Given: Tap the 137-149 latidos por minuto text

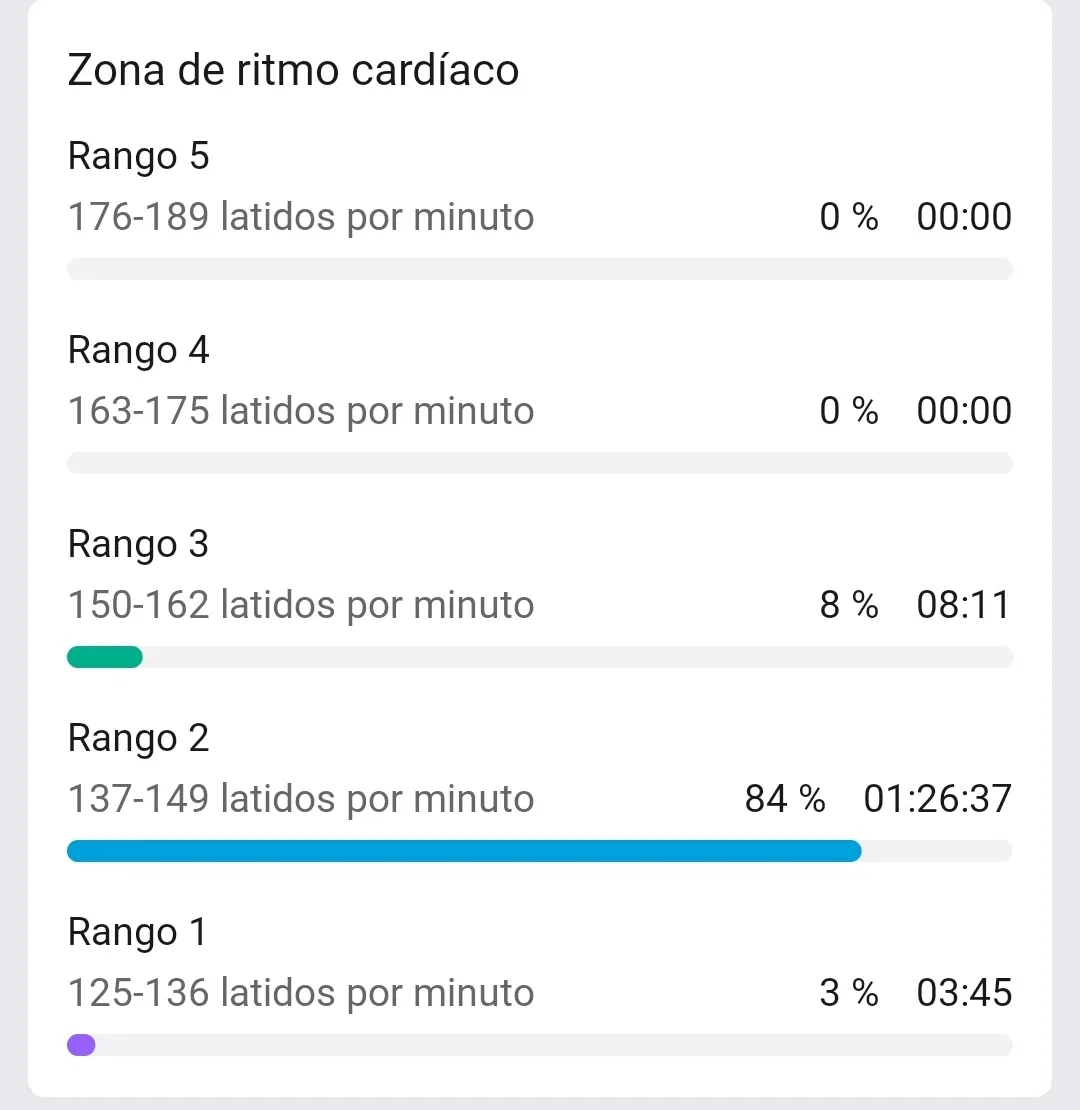Looking at the screenshot, I should point(300,799).
